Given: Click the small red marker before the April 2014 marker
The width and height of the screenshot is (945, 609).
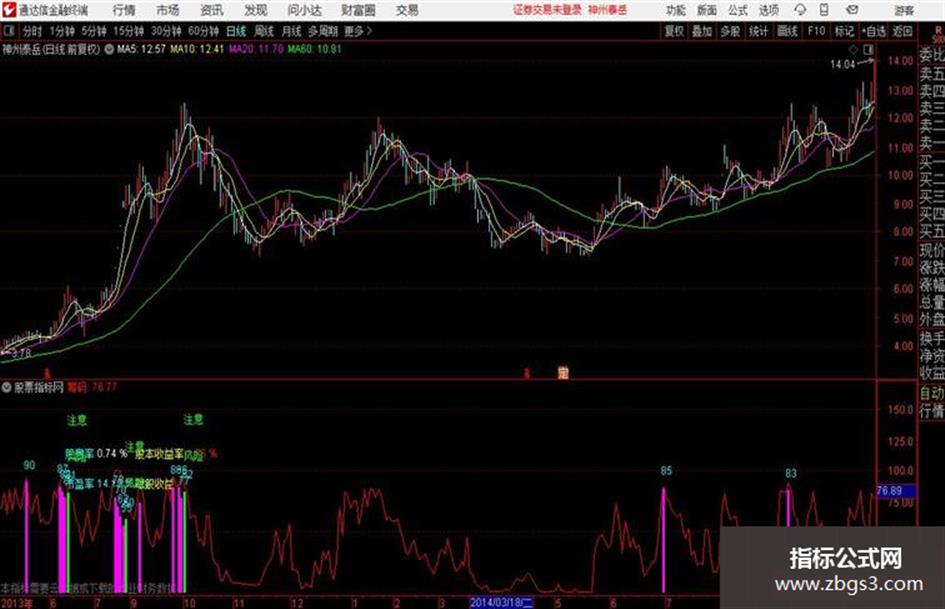Looking at the screenshot, I should coord(527,374).
